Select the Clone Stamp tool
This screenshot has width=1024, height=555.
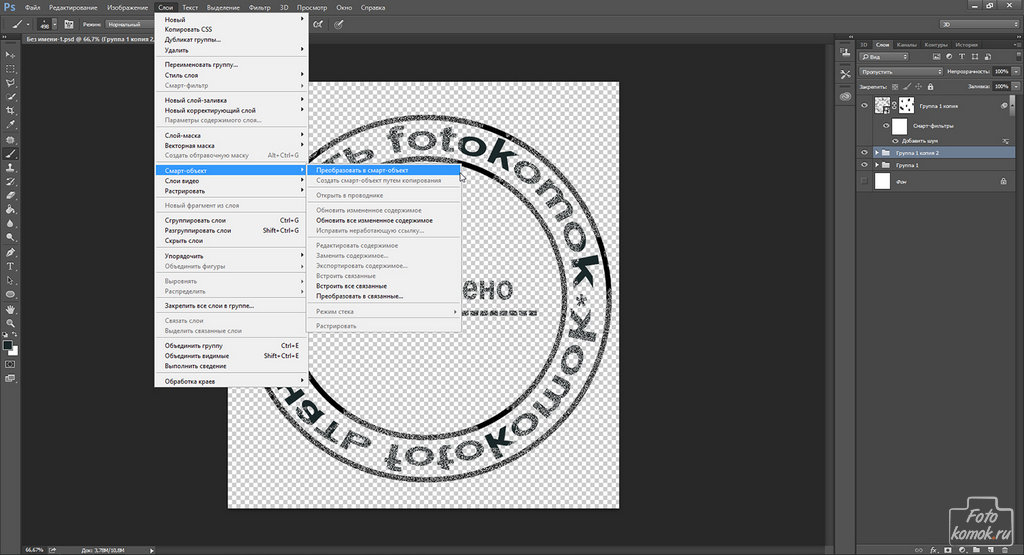tap(10, 168)
